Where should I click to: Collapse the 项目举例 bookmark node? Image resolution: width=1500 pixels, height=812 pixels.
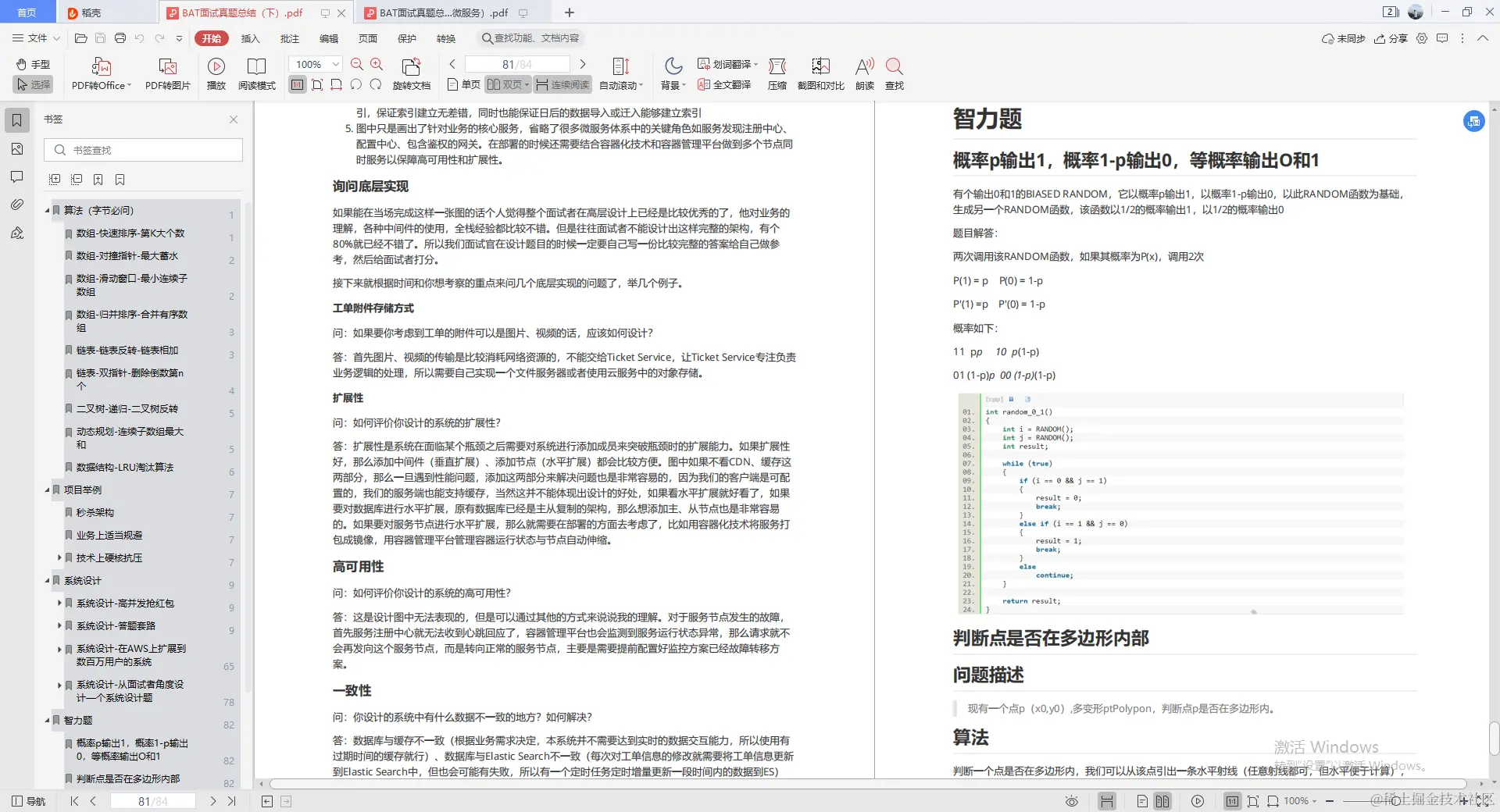47,490
